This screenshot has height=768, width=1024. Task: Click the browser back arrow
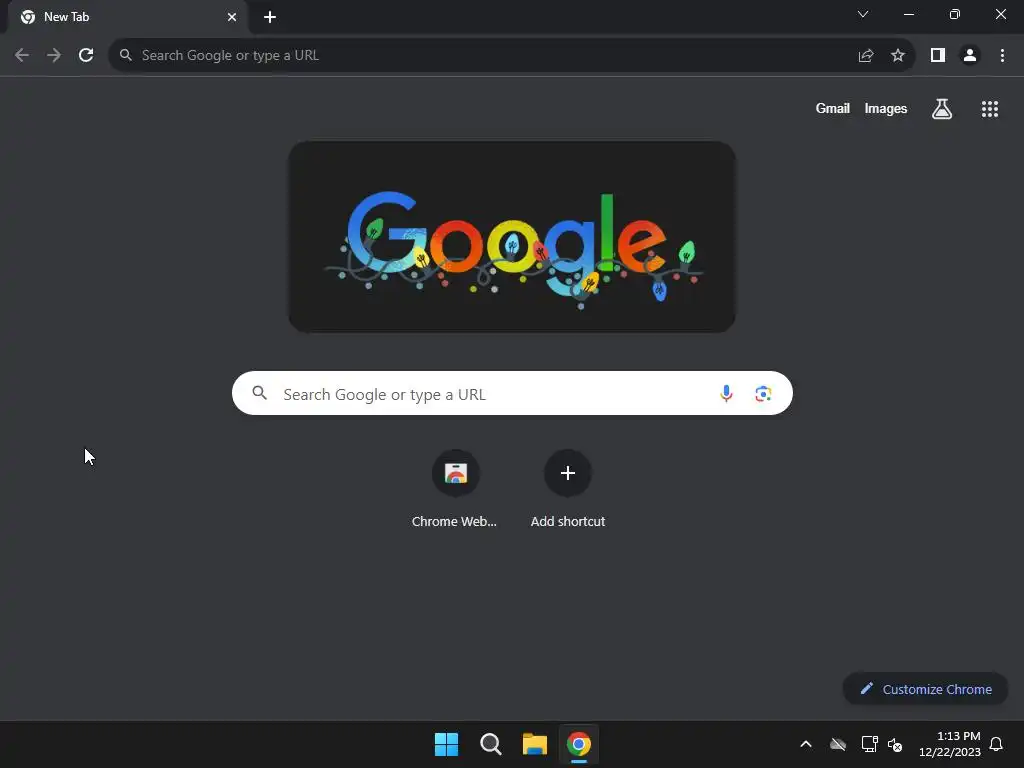tap(22, 56)
